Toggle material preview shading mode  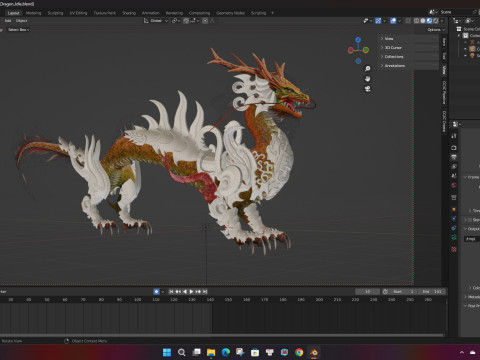[x=429, y=21]
